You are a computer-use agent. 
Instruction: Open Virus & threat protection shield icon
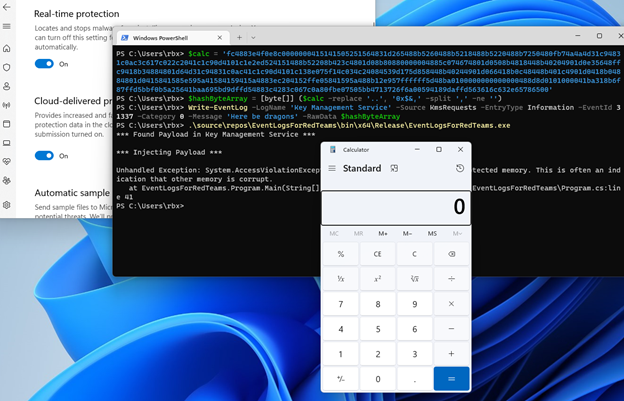[x=7, y=66]
